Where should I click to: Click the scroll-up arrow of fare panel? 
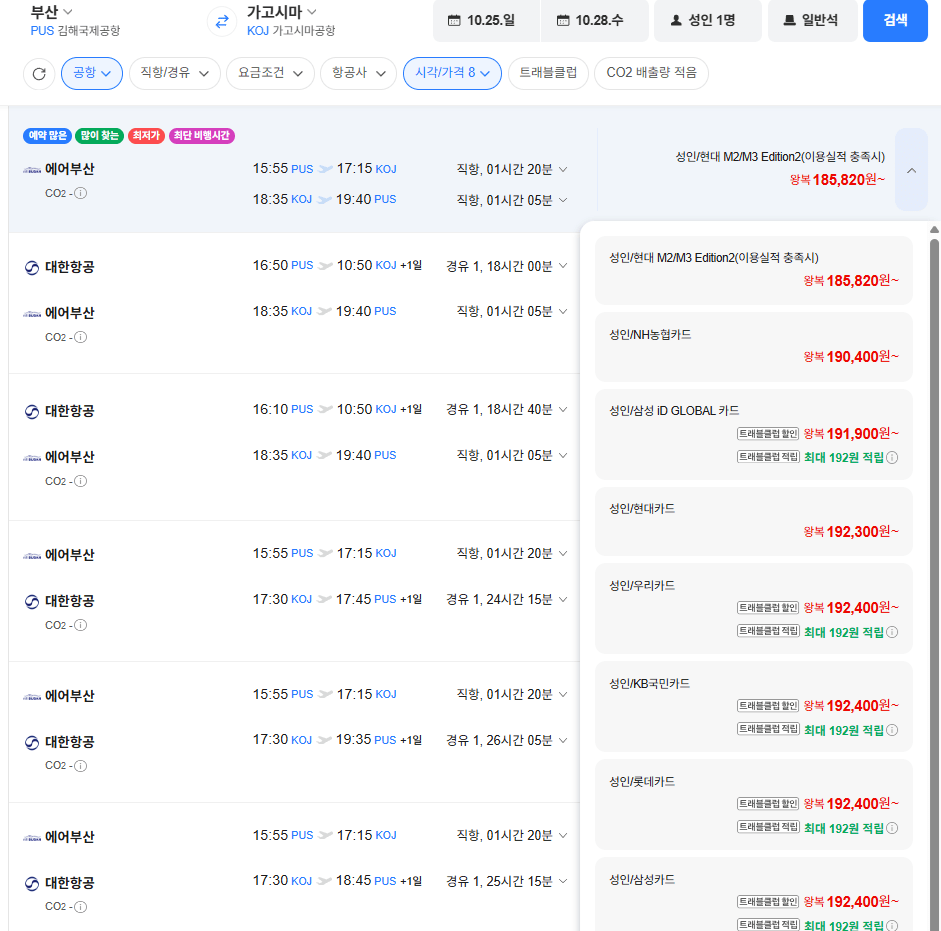tap(934, 230)
